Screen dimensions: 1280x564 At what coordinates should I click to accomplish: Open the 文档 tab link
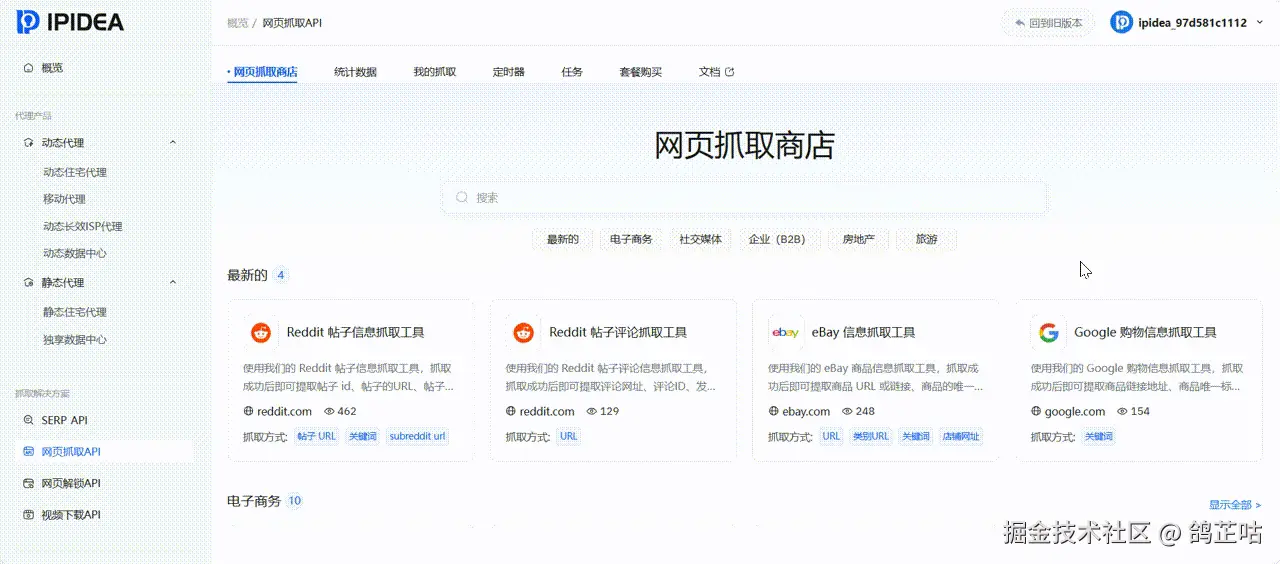709,72
